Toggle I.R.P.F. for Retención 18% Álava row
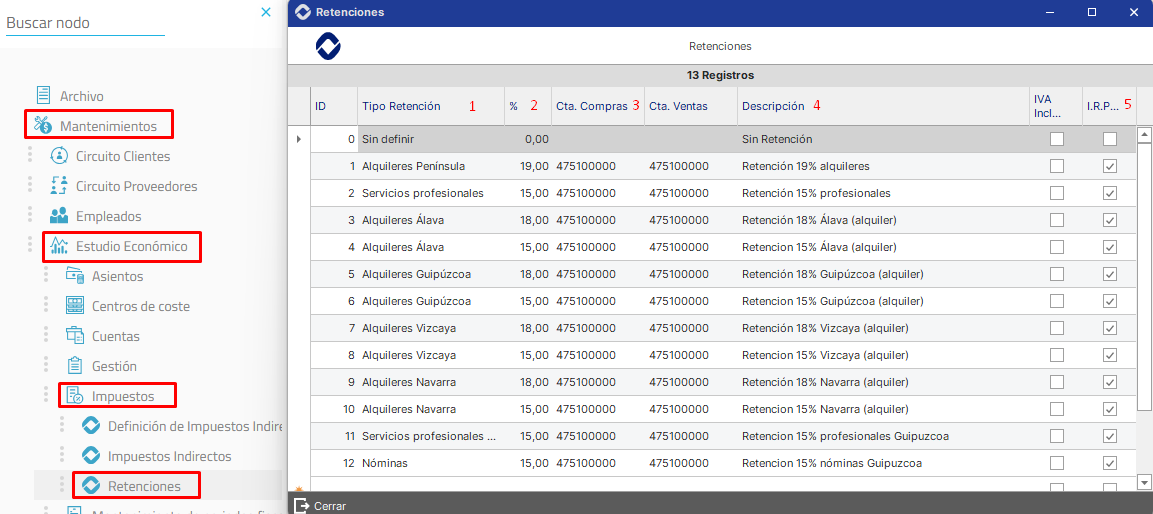This screenshot has height=514, width=1153. click(1110, 220)
